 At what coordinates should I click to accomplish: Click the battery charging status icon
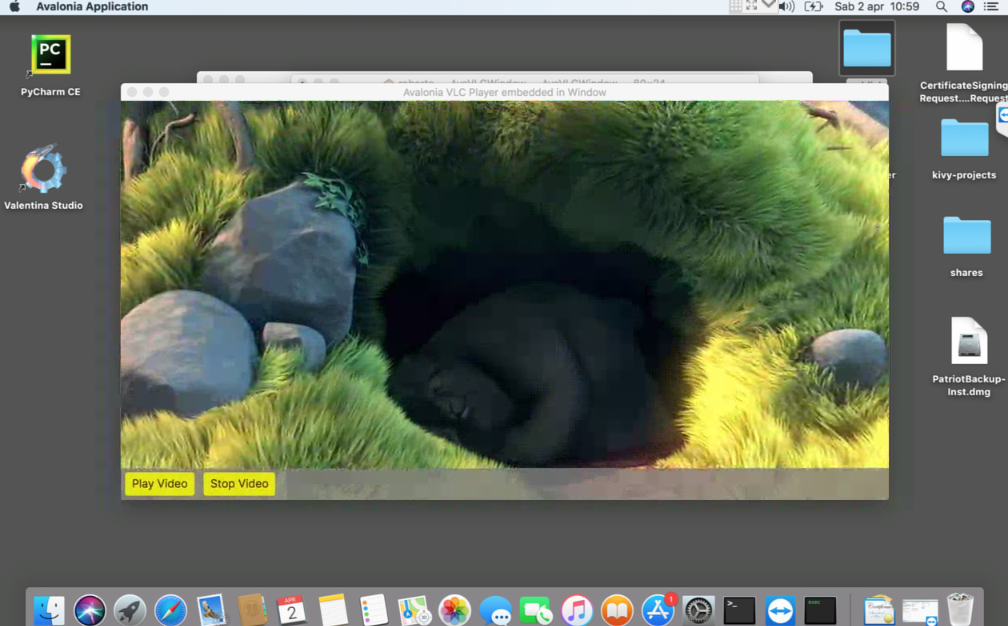click(x=813, y=6)
